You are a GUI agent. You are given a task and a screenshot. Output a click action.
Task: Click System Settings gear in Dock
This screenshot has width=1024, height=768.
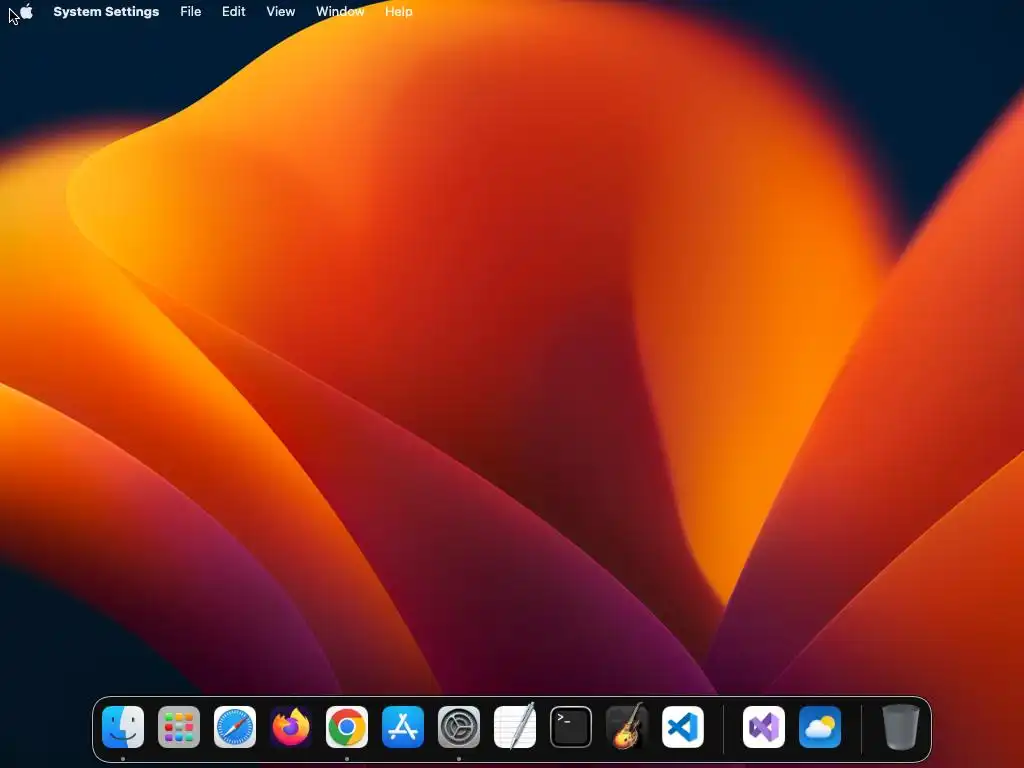[x=459, y=727]
